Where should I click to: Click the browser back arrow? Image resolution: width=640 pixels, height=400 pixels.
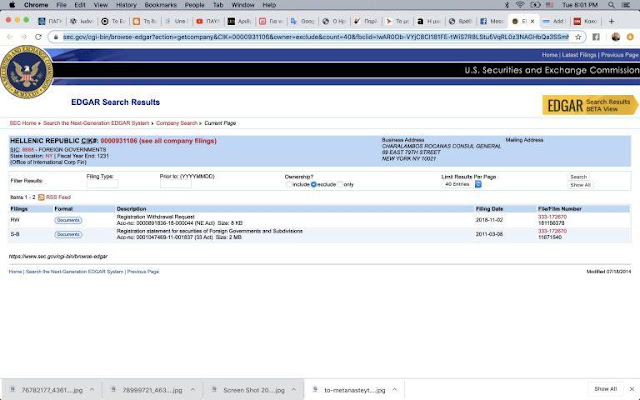click(x=10, y=37)
